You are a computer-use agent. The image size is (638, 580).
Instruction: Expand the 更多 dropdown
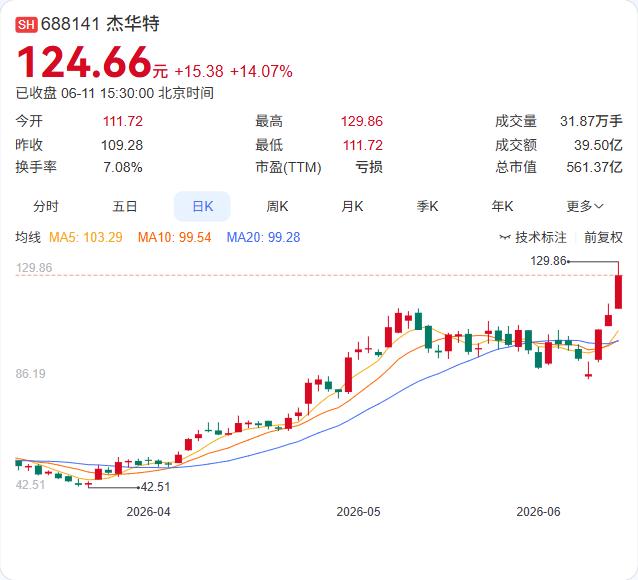point(585,206)
